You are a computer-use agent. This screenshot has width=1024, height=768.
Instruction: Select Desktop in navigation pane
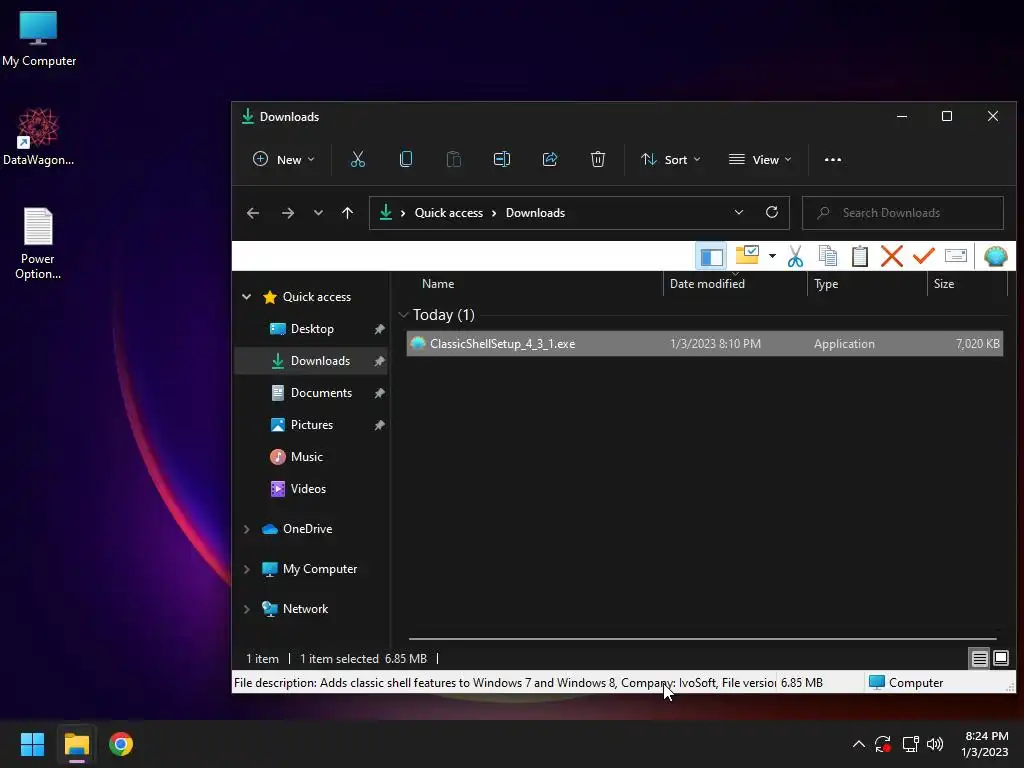[x=311, y=328]
